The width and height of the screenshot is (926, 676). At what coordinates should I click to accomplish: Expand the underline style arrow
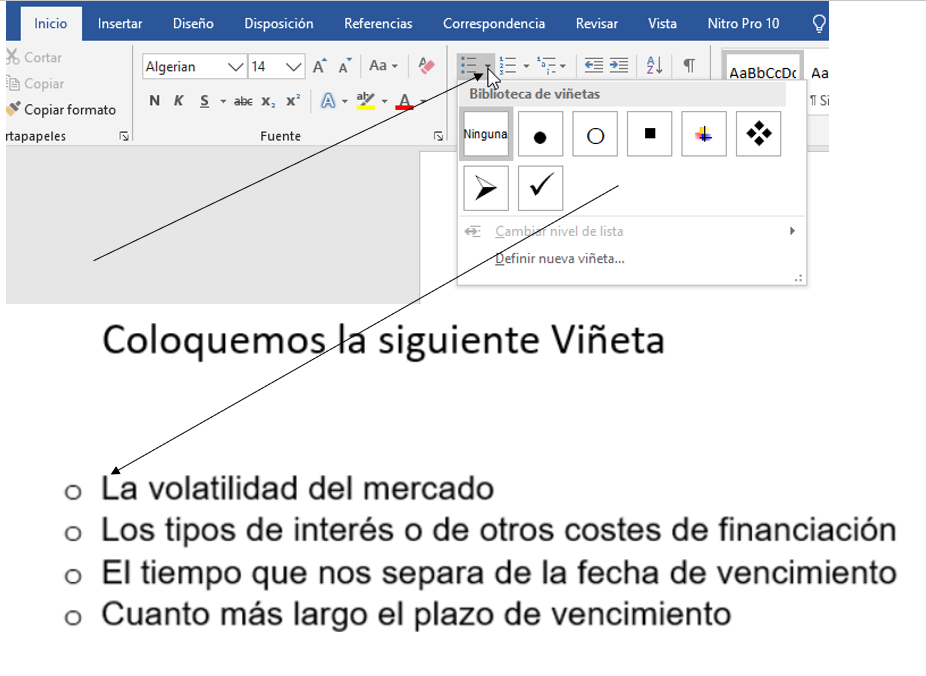click(223, 102)
